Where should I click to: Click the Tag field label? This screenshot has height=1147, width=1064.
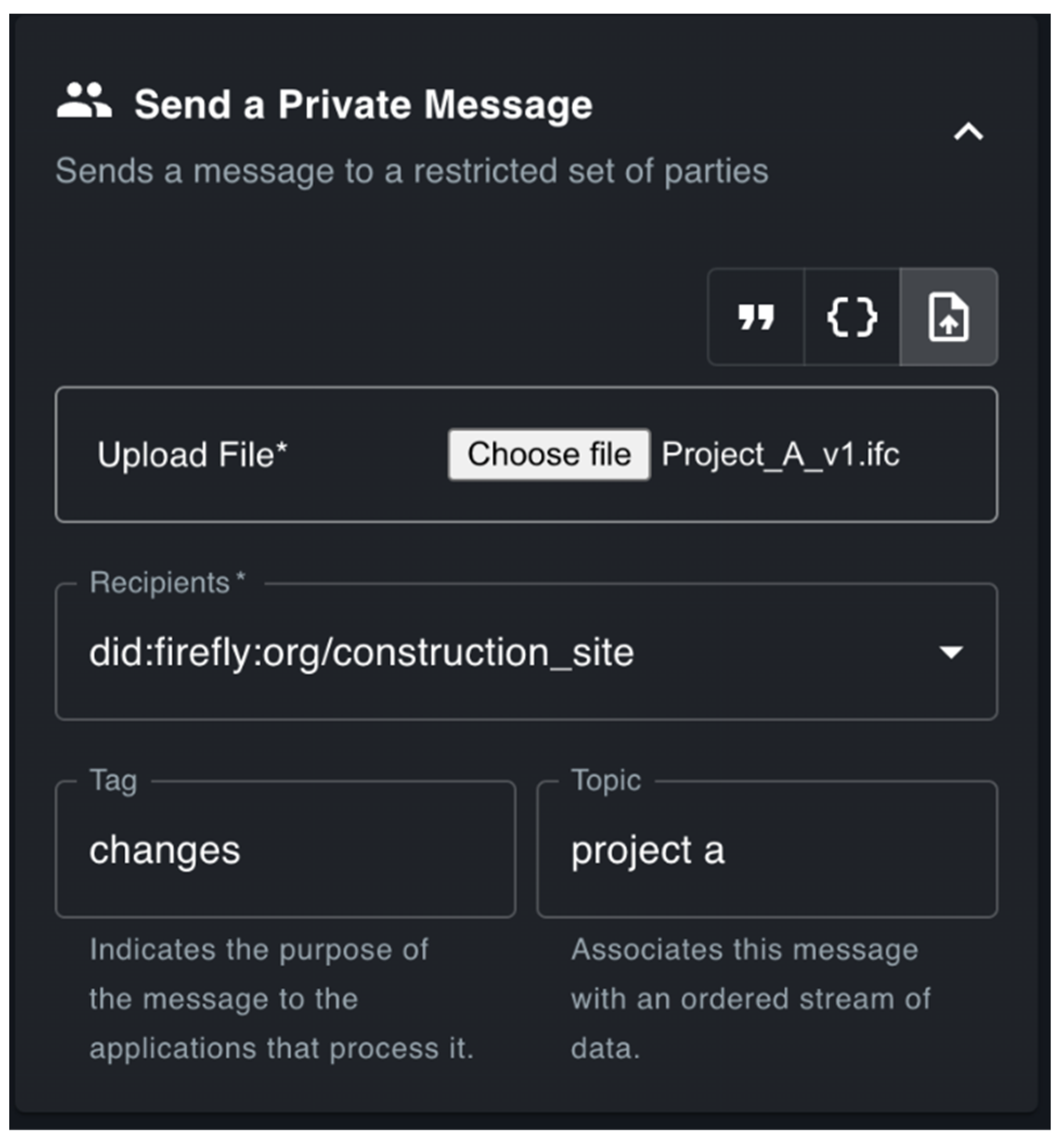coord(113,781)
